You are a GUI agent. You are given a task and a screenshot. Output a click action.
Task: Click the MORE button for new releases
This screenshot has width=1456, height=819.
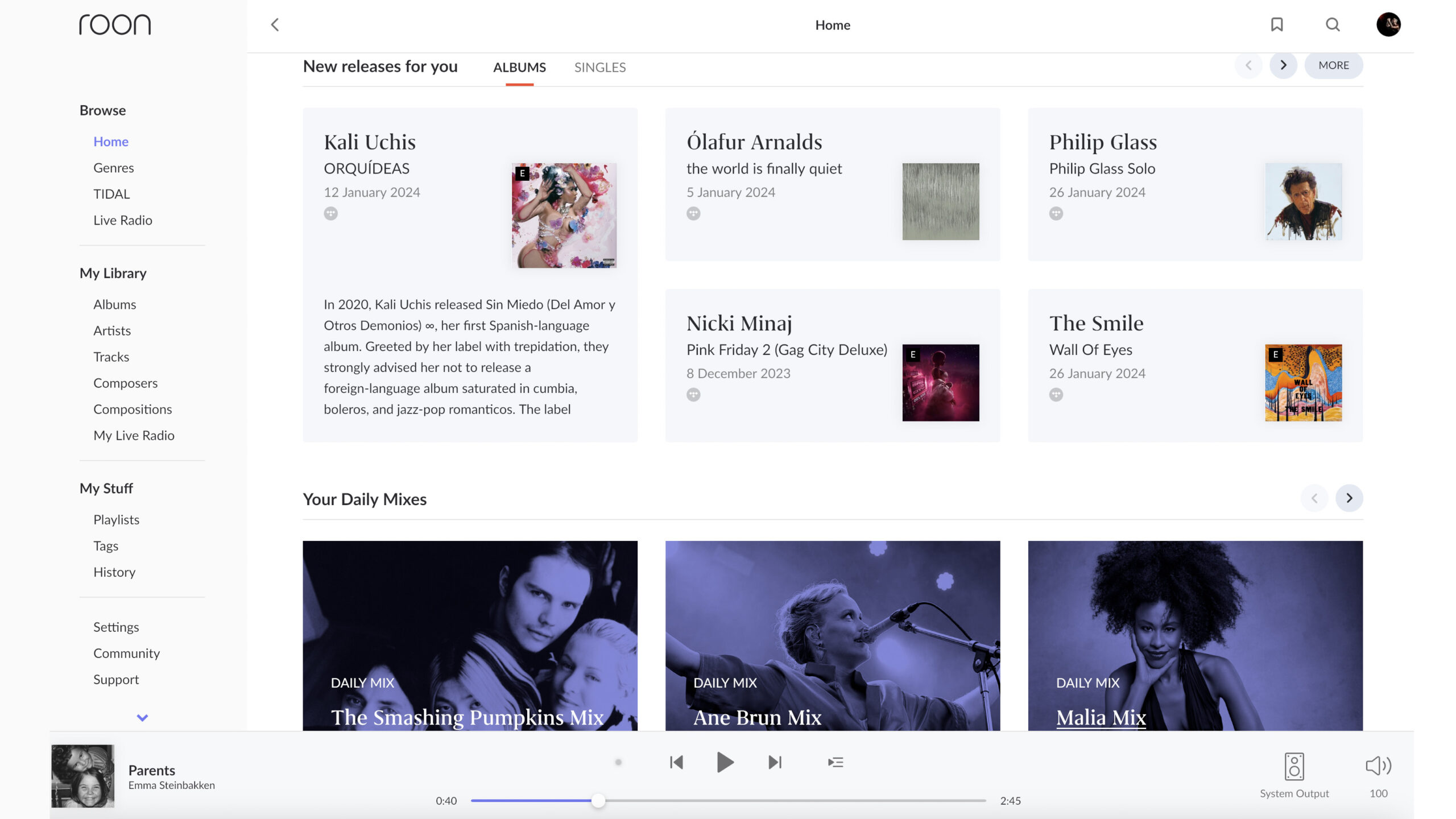click(x=1333, y=65)
